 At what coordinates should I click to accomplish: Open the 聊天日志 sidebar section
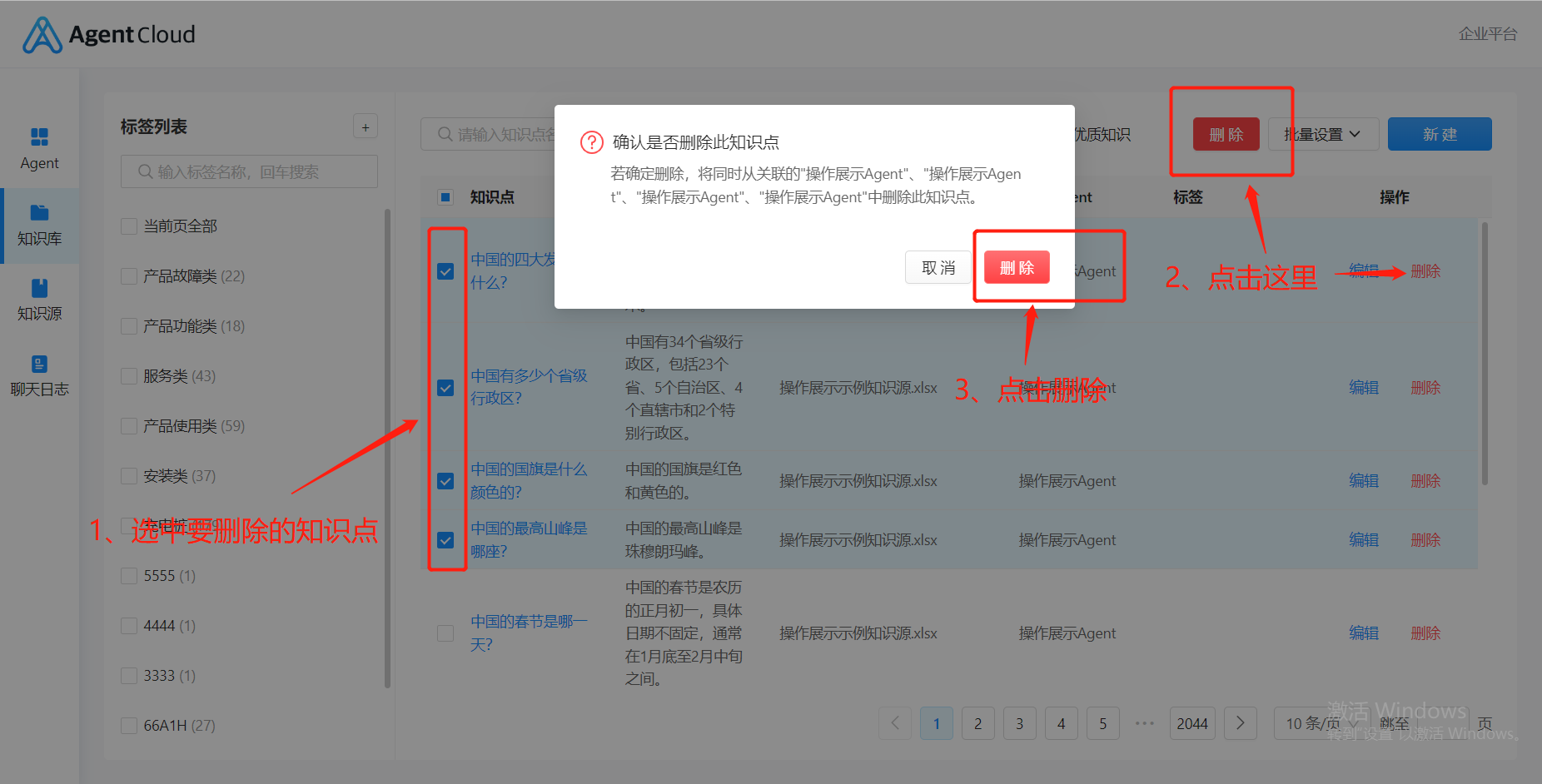coord(39,376)
